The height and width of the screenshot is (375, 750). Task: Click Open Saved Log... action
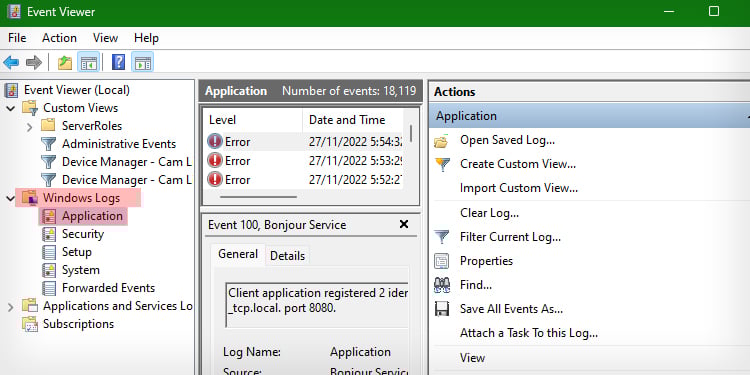[507, 140]
